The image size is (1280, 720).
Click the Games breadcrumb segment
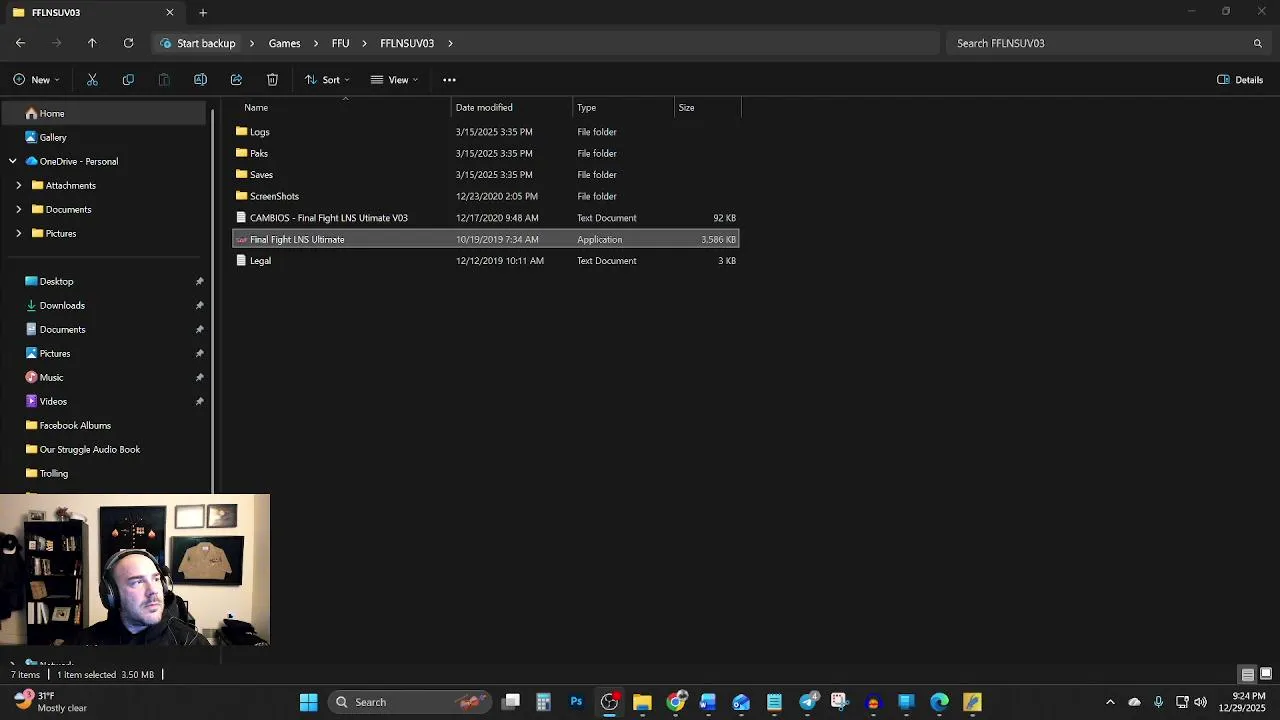point(284,43)
